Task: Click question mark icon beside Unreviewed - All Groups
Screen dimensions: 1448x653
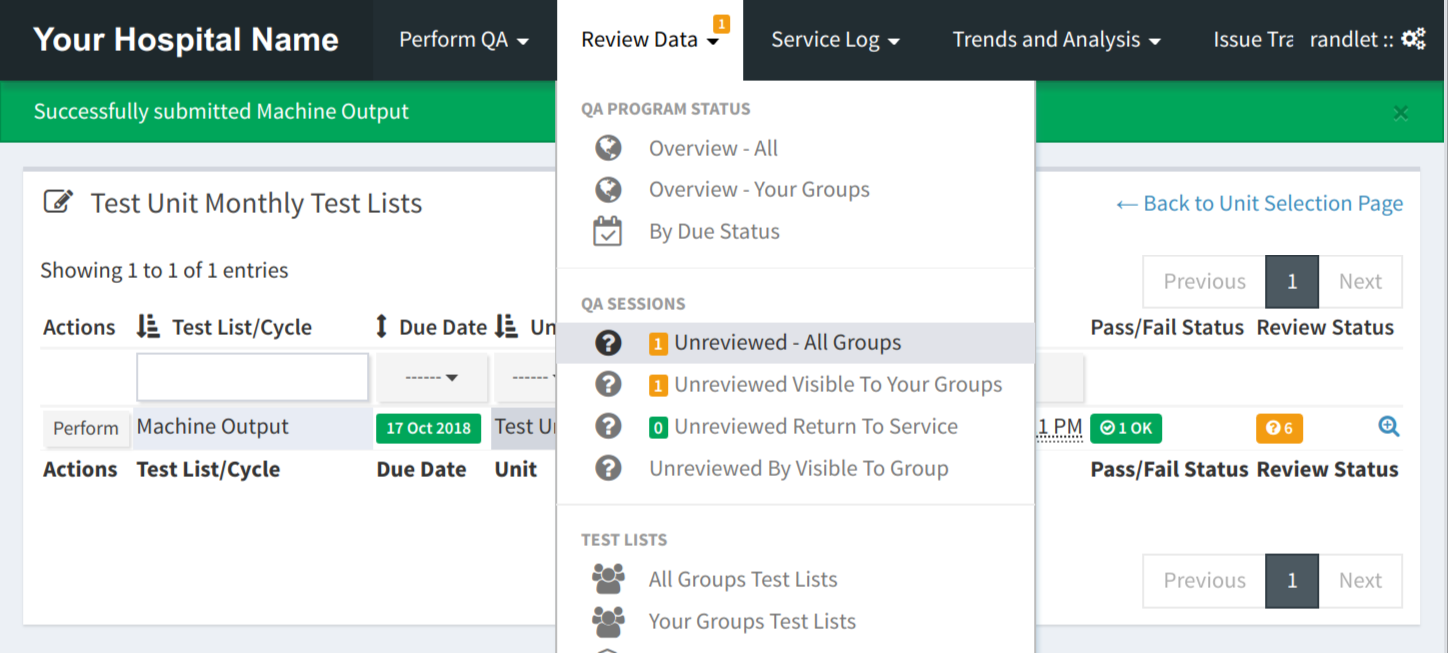Action: click(x=608, y=343)
